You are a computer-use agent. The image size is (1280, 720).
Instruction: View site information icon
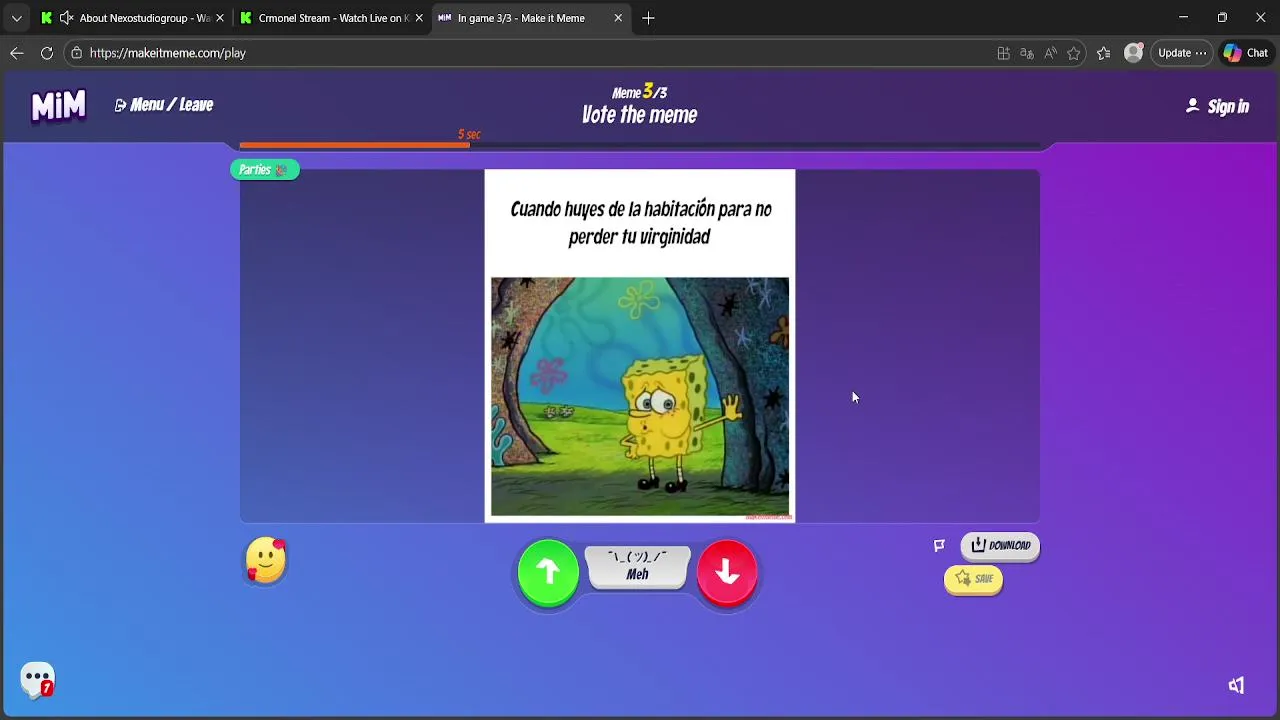tap(76, 53)
